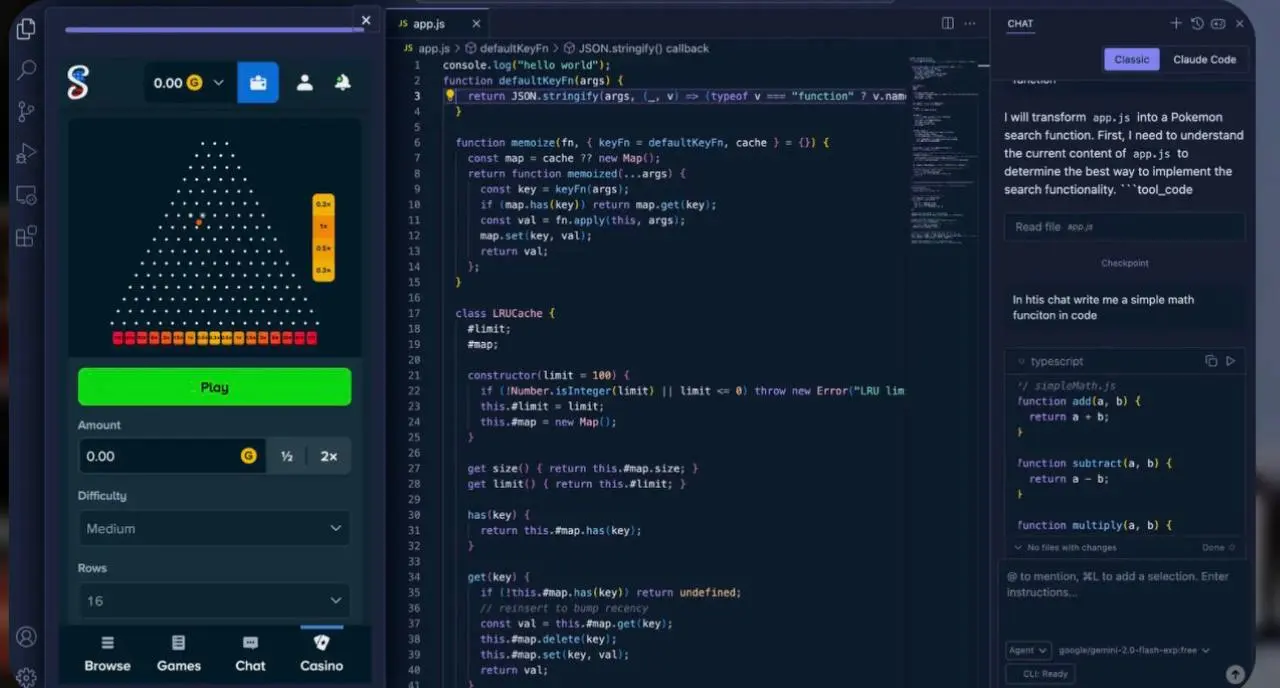Viewport: 1280px width, 688px height.
Task: Open Run and Debug icon
Action: click(x=26, y=153)
